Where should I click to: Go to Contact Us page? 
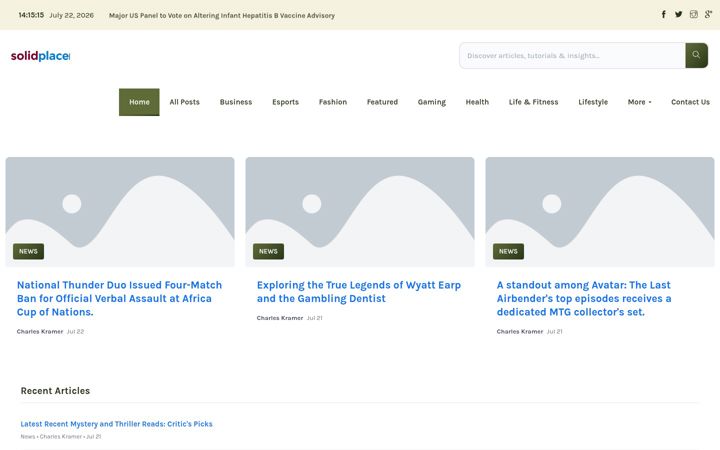click(690, 102)
